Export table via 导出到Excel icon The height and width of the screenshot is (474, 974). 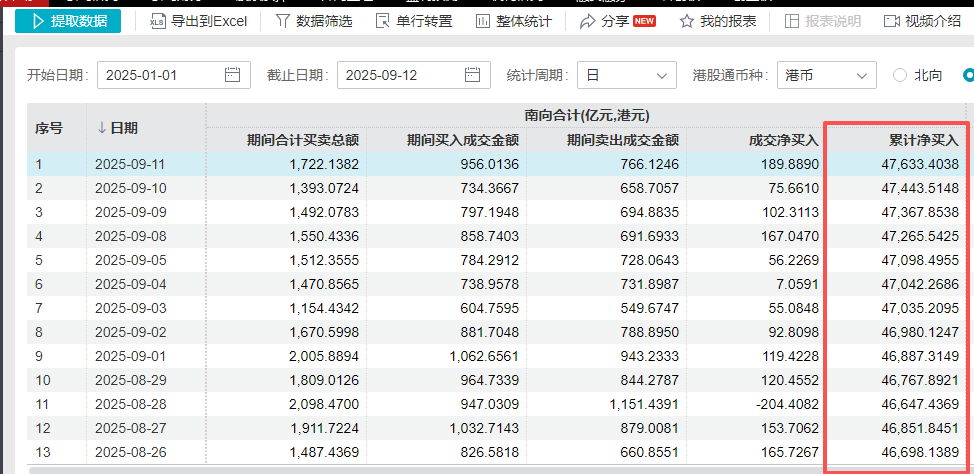pos(158,21)
